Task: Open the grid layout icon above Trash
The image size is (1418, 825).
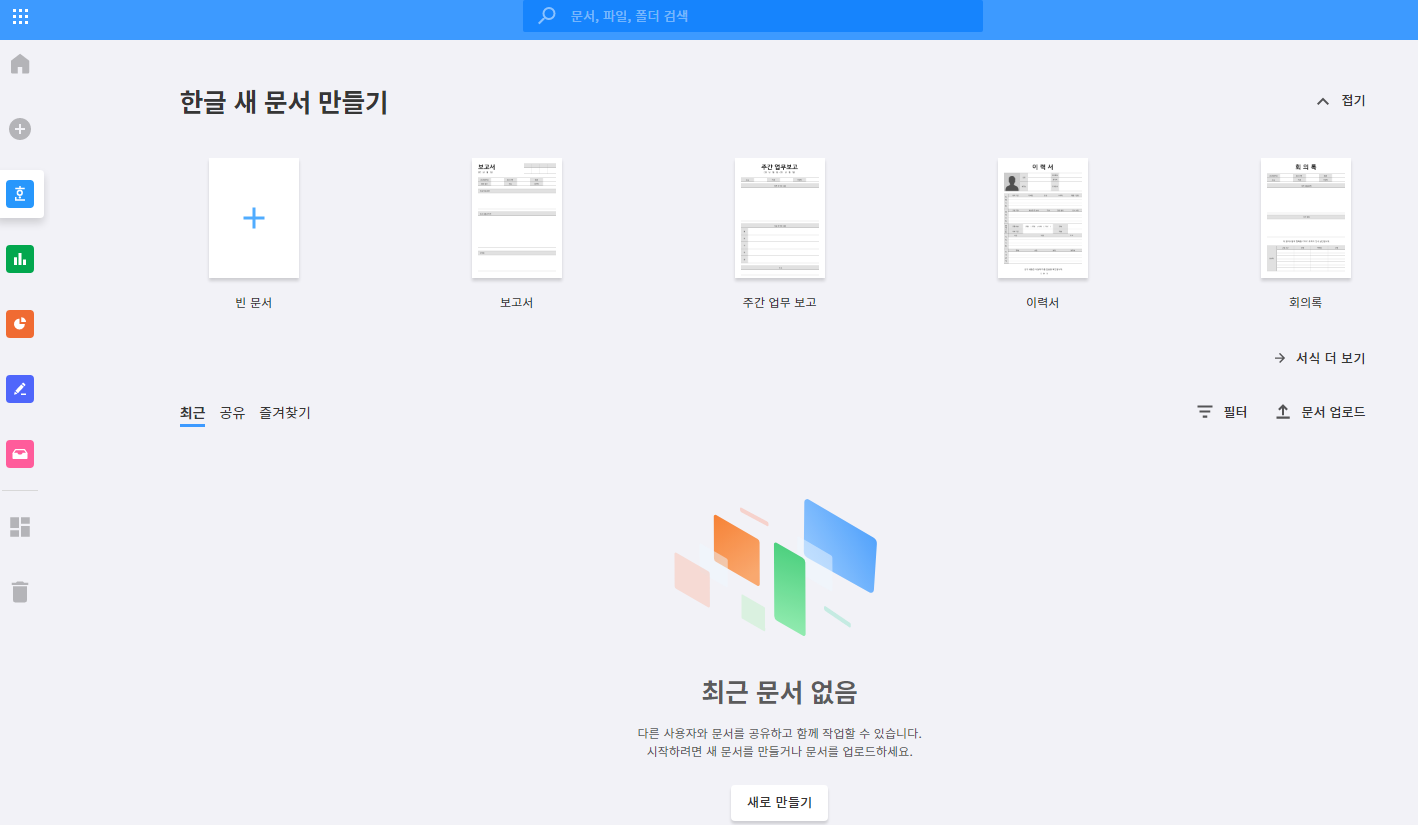Action: 20,526
